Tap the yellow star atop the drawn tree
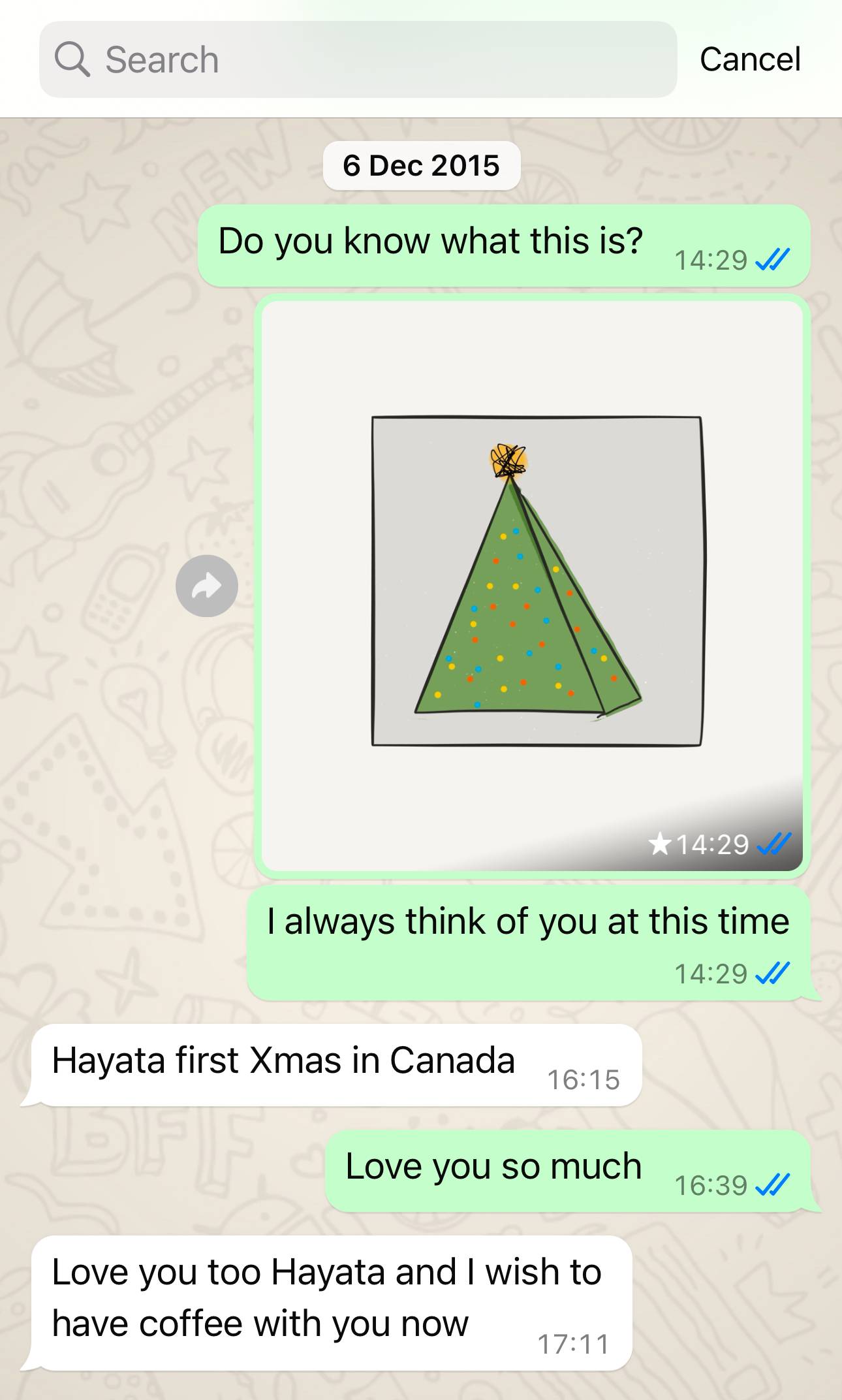This screenshot has width=842, height=1400. (508, 460)
